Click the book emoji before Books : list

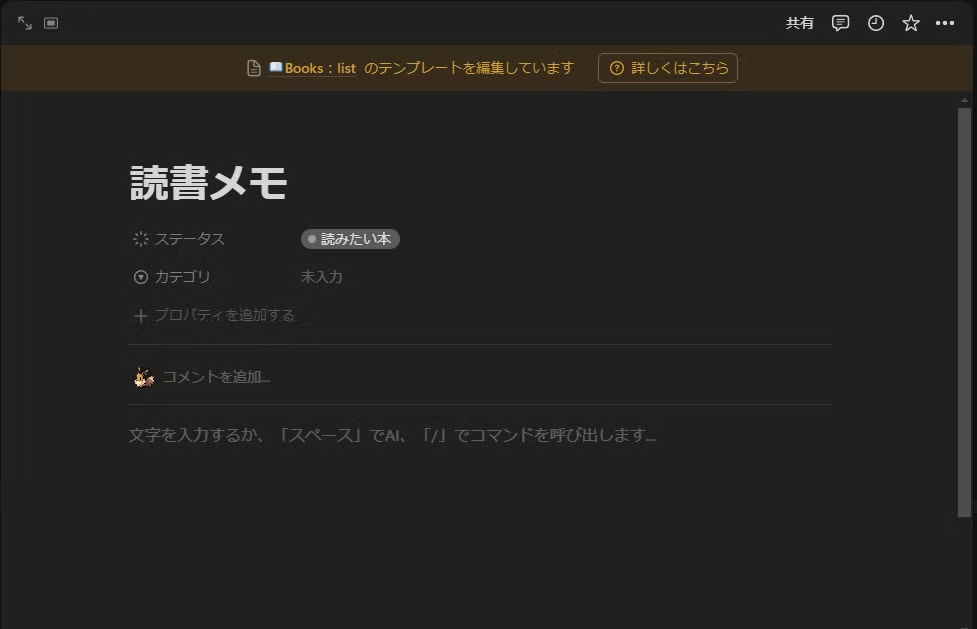(275, 67)
